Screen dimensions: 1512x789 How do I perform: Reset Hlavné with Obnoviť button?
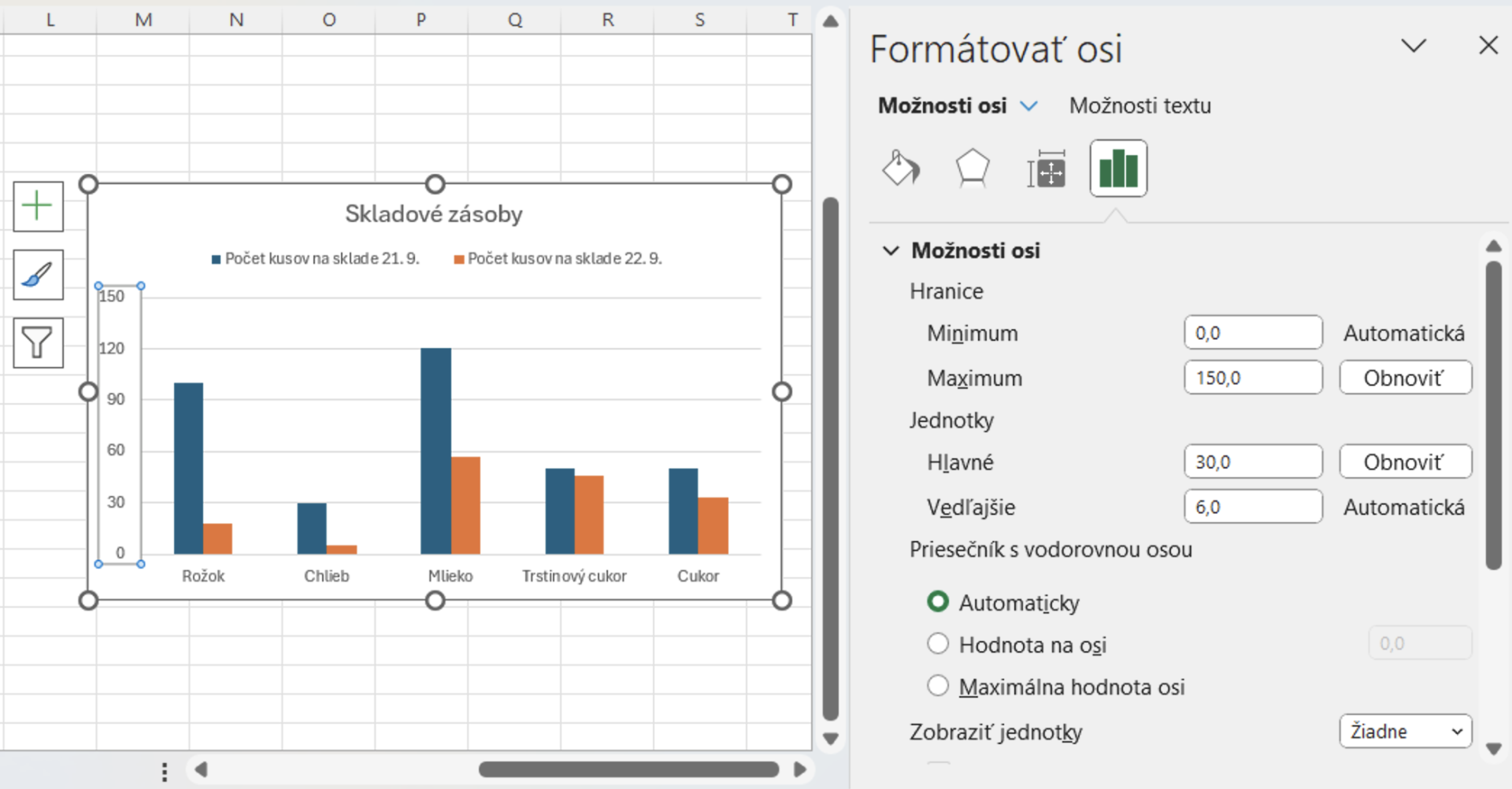pos(1405,461)
